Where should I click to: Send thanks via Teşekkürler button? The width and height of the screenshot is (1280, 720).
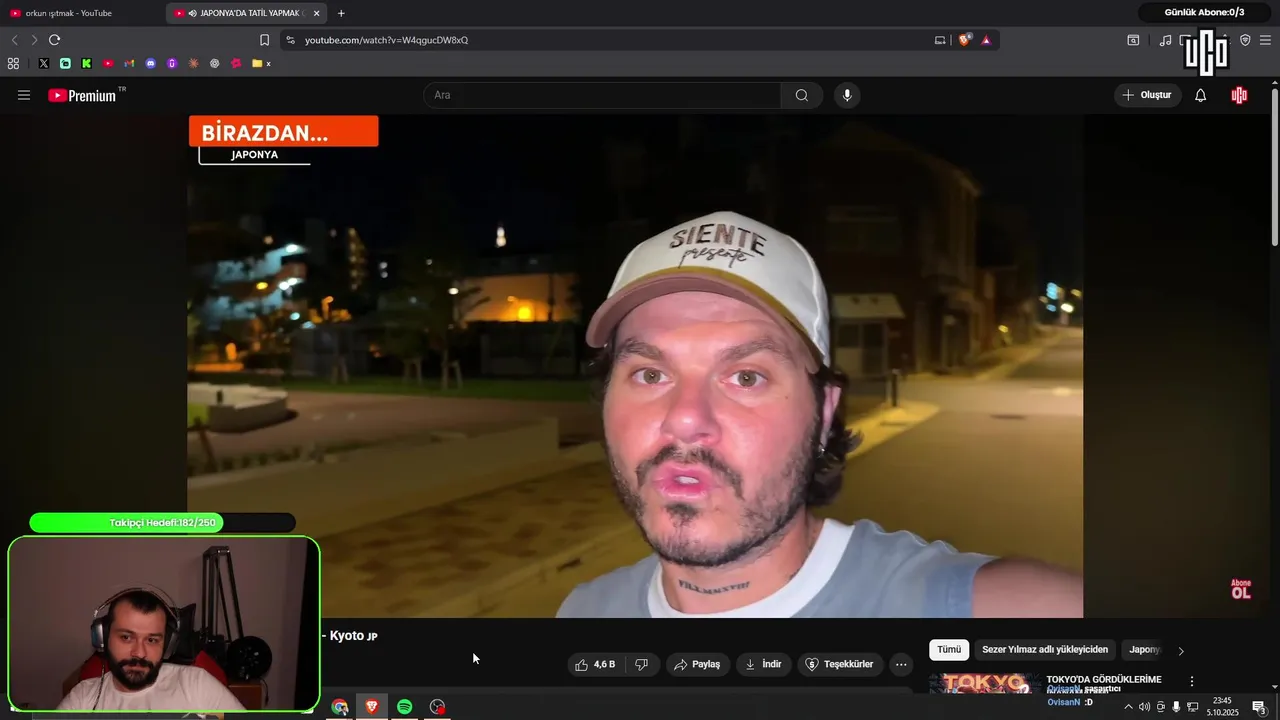pos(840,664)
